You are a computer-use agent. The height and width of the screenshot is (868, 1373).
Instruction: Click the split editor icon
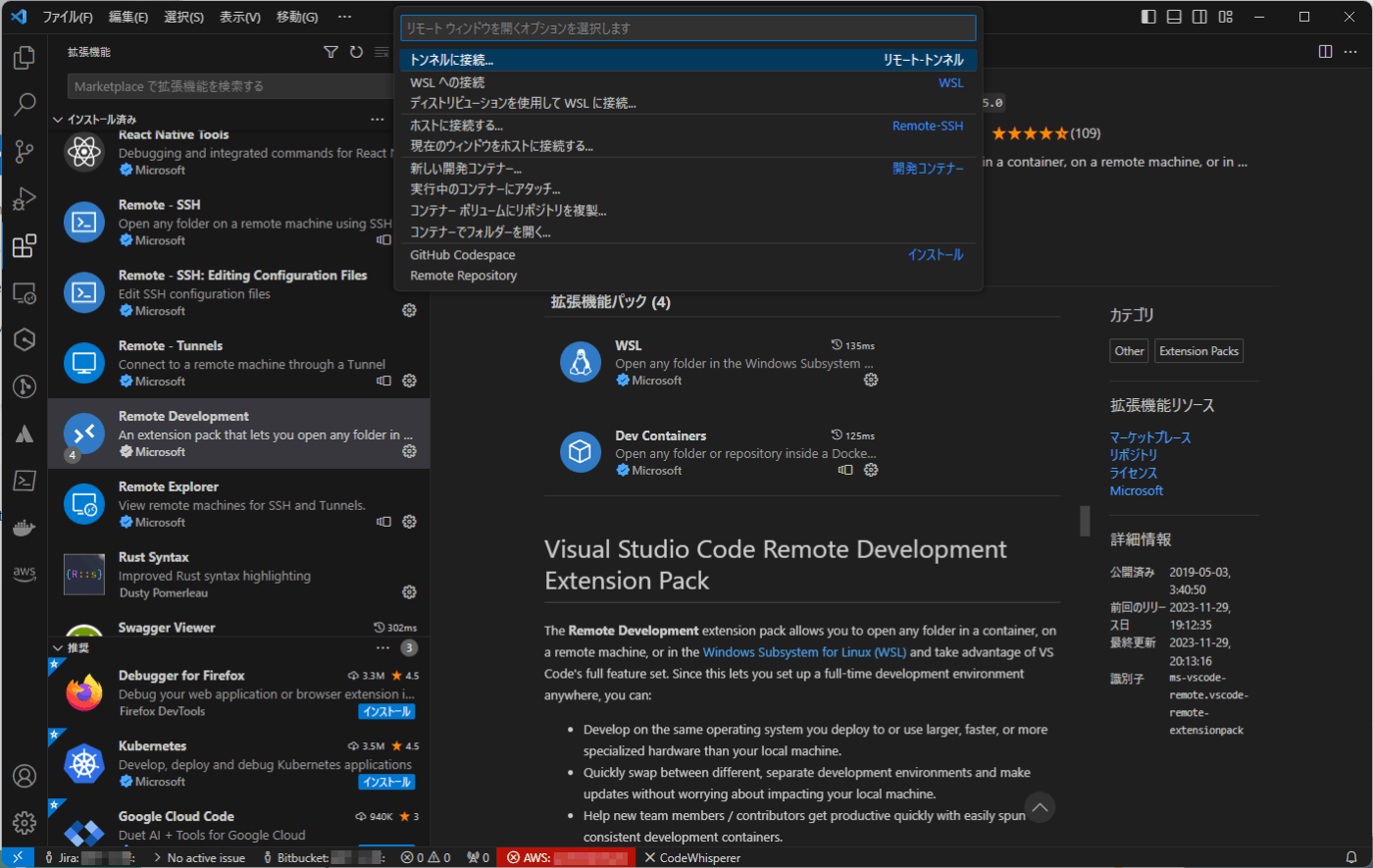click(x=1326, y=51)
